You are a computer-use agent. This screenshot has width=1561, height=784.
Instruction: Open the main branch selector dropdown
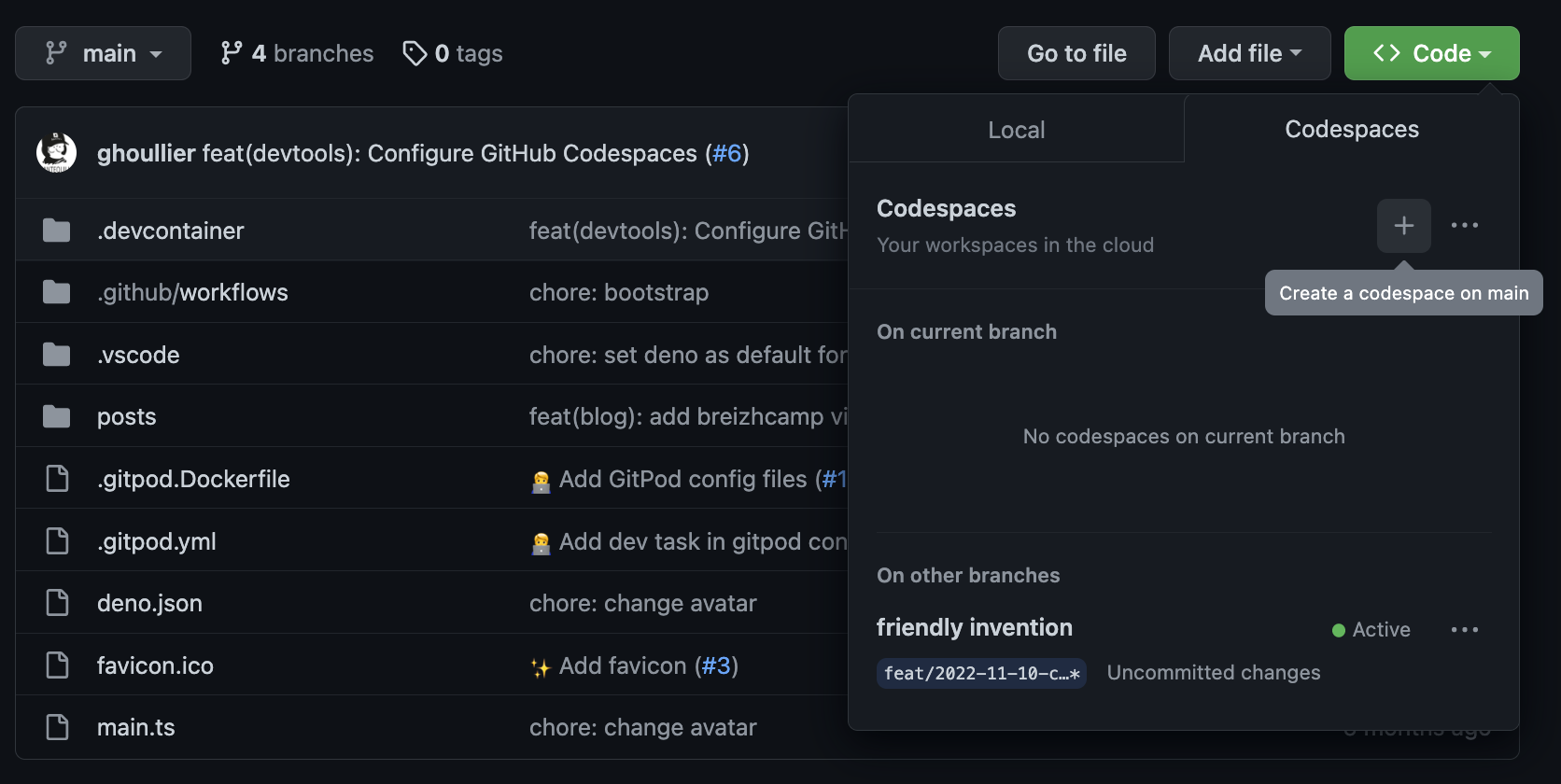point(103,53)
